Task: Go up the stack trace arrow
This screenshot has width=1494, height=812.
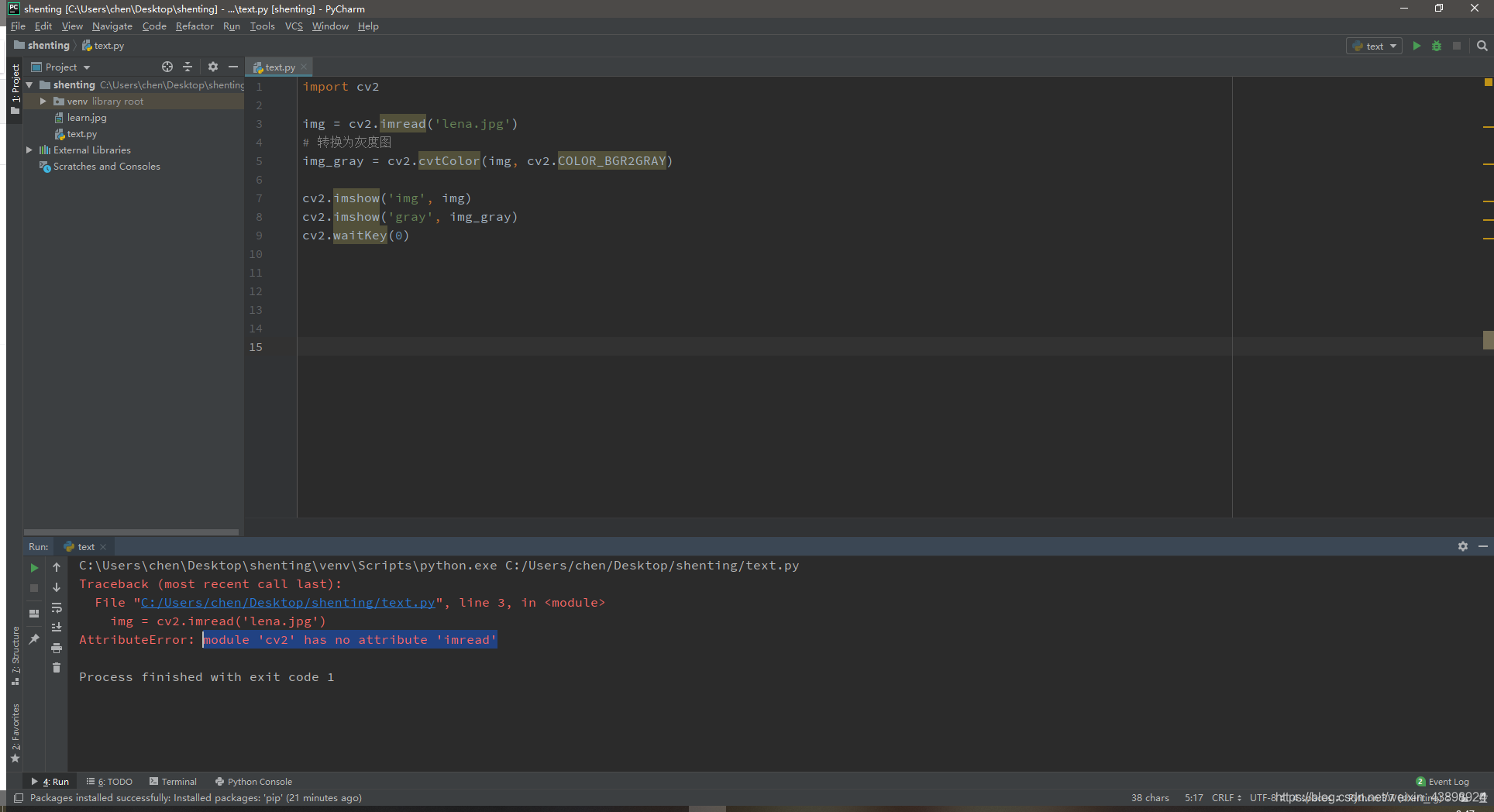Action: pyautogui.click(x=57, y=567)
